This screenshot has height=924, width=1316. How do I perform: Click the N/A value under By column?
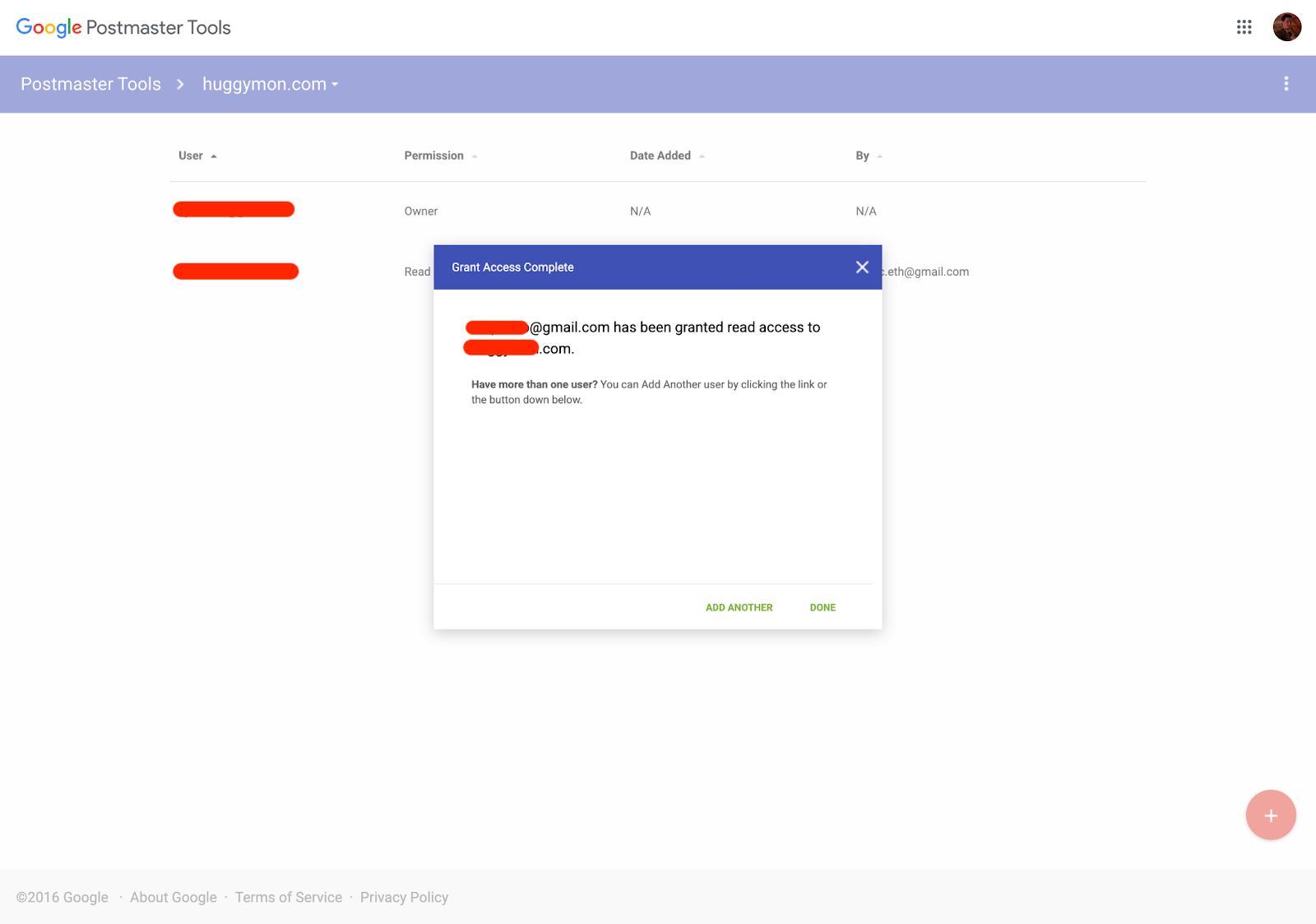tap(866, 211)
